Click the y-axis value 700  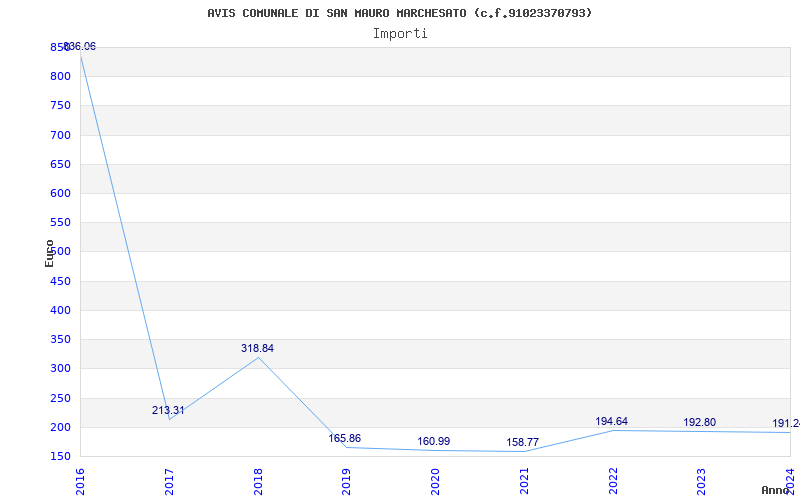[60, 135]
